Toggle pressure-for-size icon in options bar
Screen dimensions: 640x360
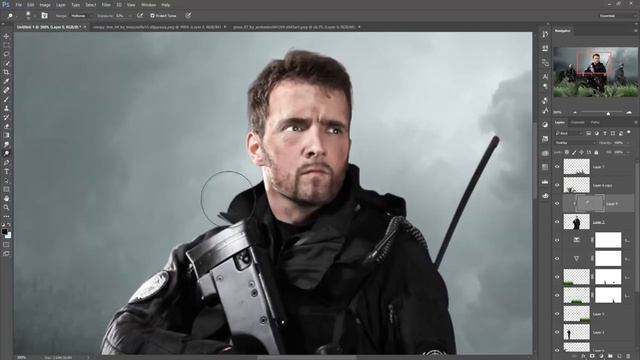[188, 16]
